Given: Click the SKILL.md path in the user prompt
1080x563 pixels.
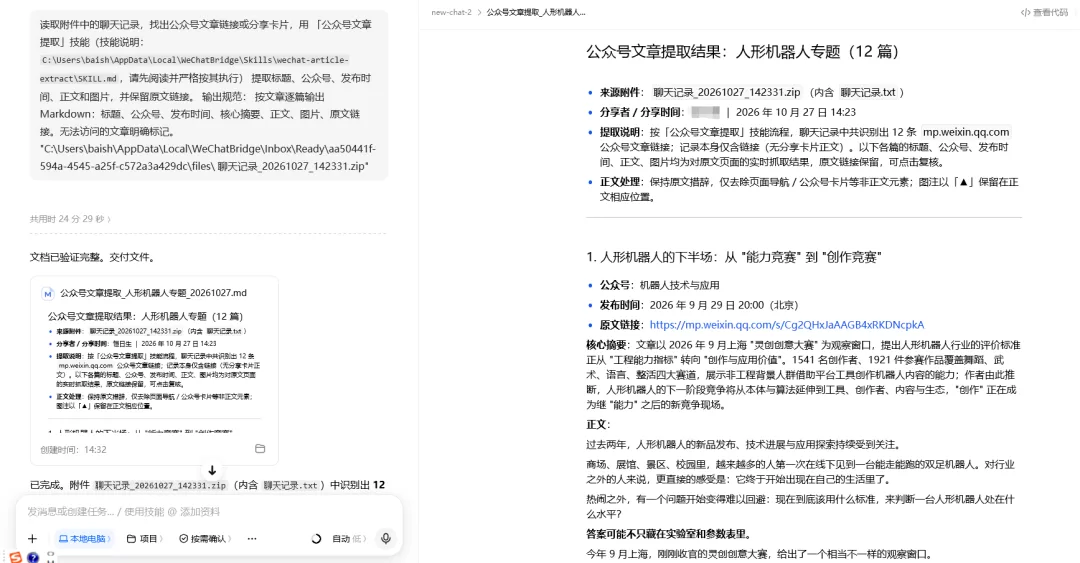Looking at the screenshot, I should click(194, 69).
